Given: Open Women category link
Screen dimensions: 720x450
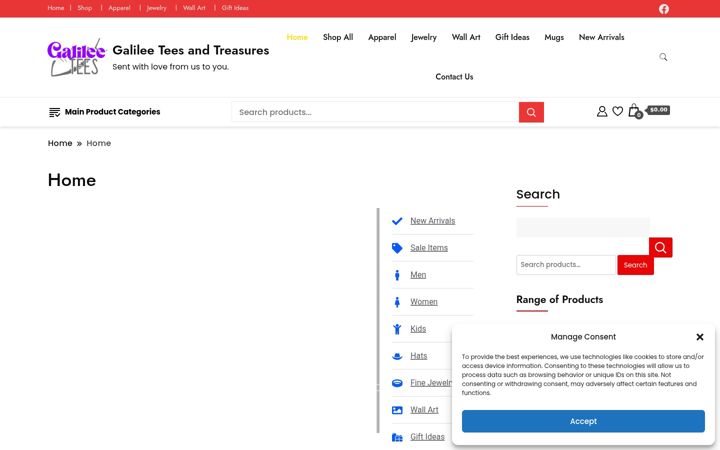Looking at the screenshot, I should [x=424, y=302].
